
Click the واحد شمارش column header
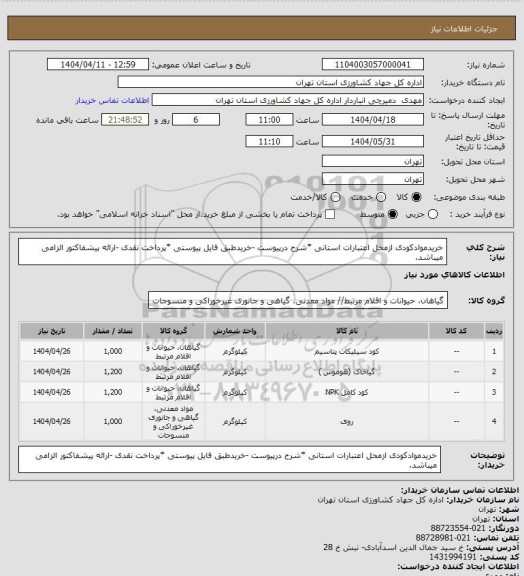coord(234,331)
